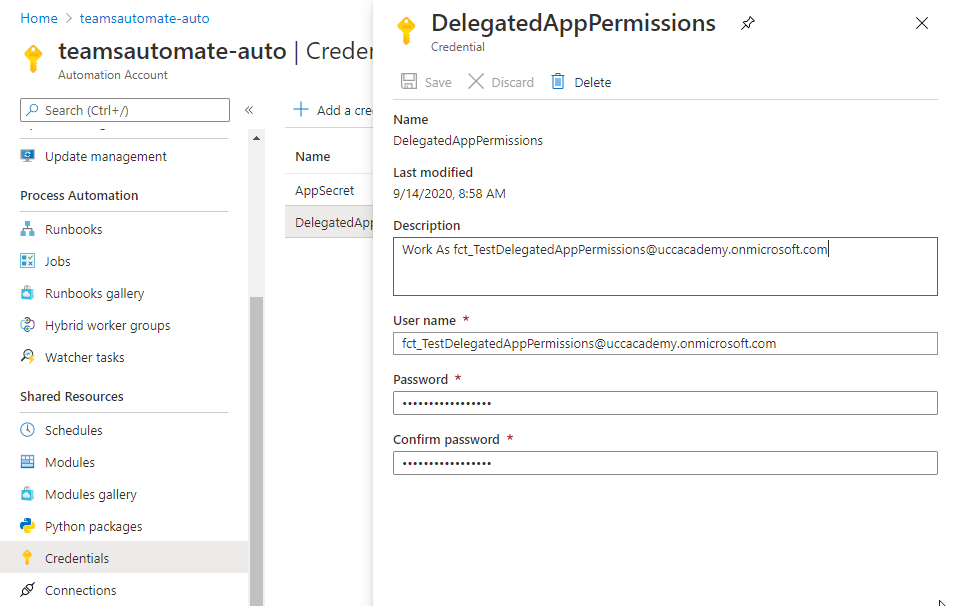Select the Connections menu item
This screenshot has width=958, height=606.
tap(80, 590)
